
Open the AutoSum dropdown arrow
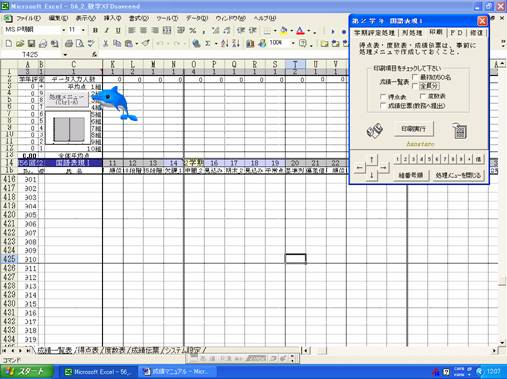pyautogui.click(x=216, y=43)
